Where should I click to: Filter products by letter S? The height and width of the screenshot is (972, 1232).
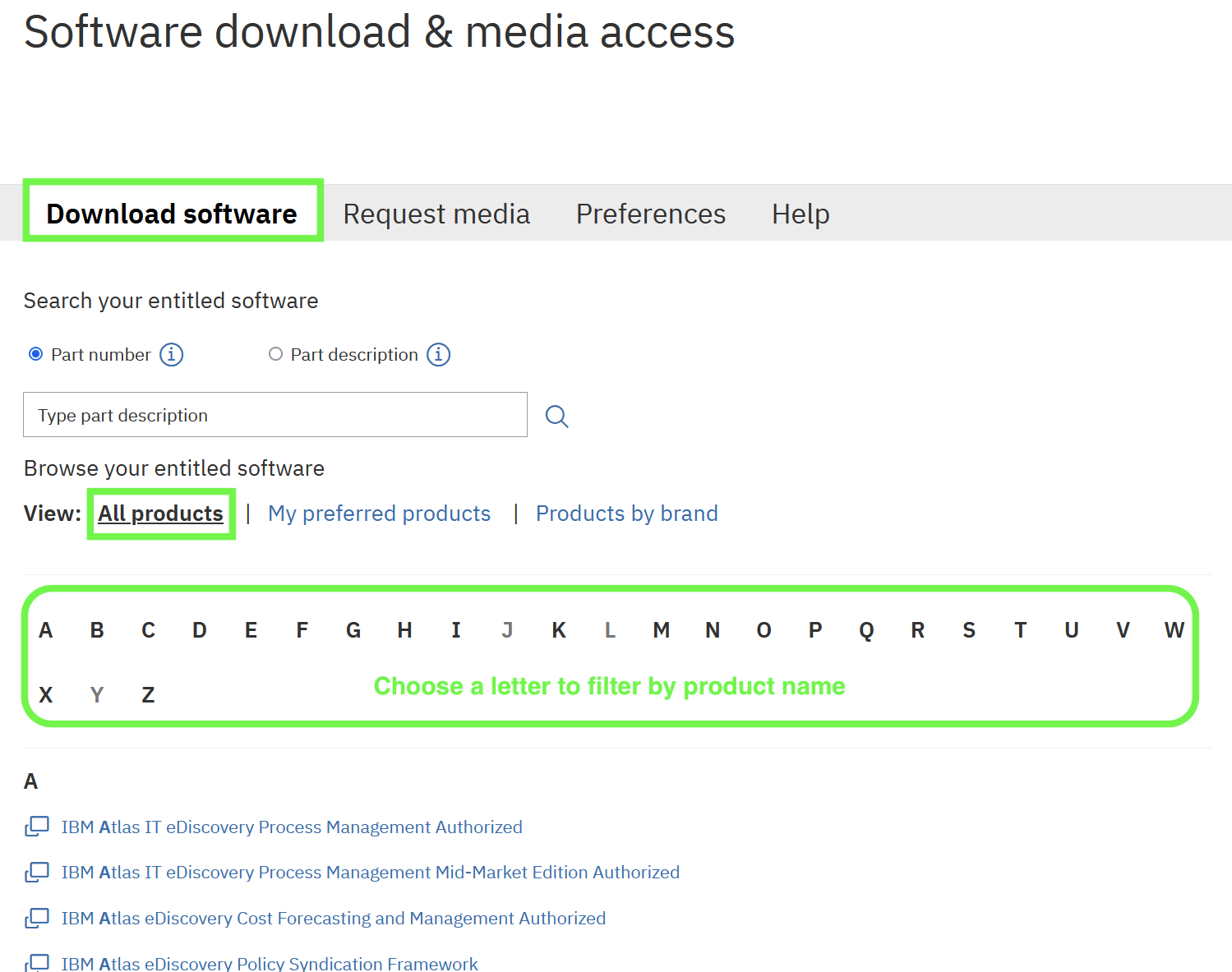(x=969, y=630)
